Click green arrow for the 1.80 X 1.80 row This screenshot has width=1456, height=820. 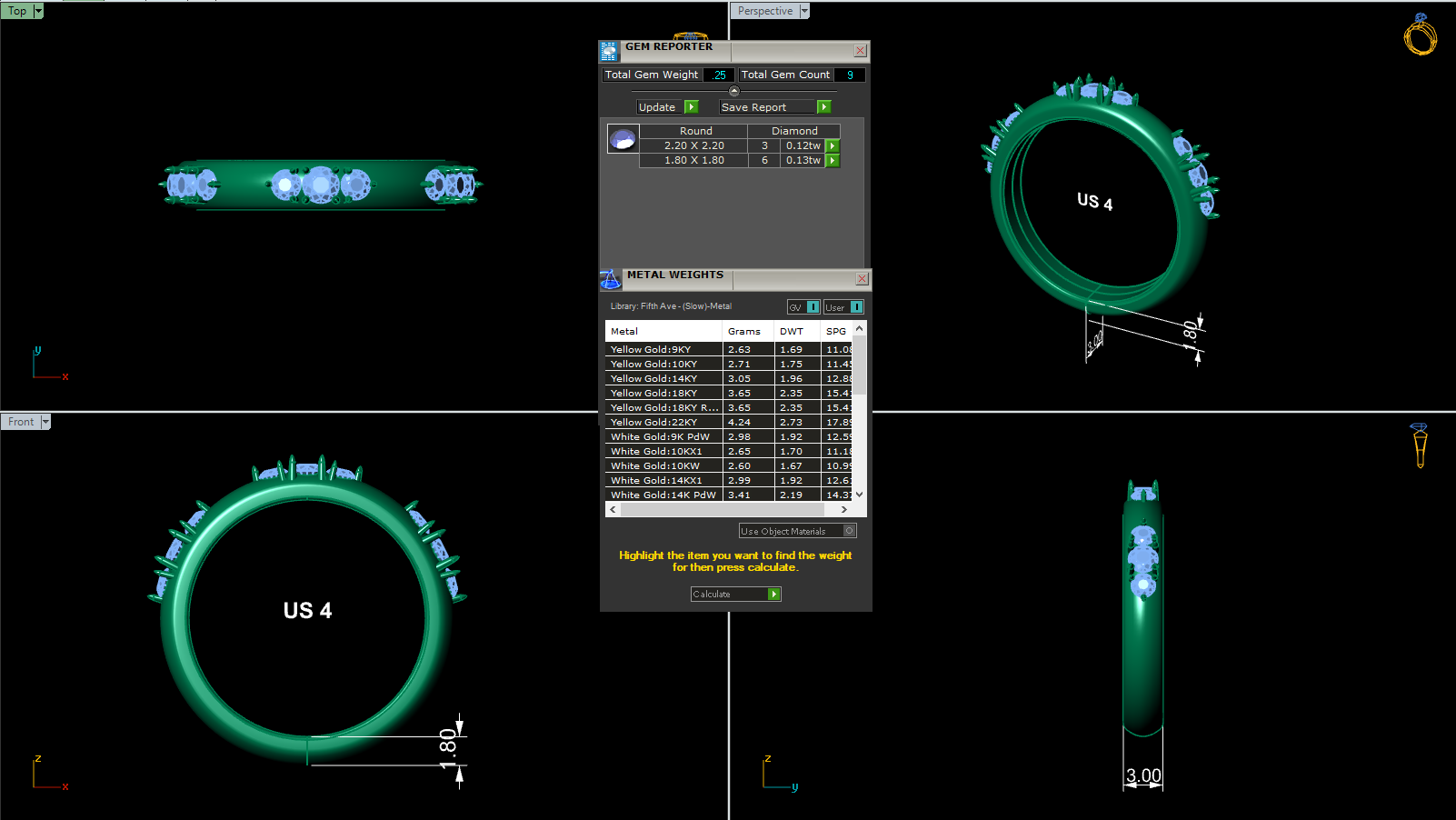(x=833, y=161)
